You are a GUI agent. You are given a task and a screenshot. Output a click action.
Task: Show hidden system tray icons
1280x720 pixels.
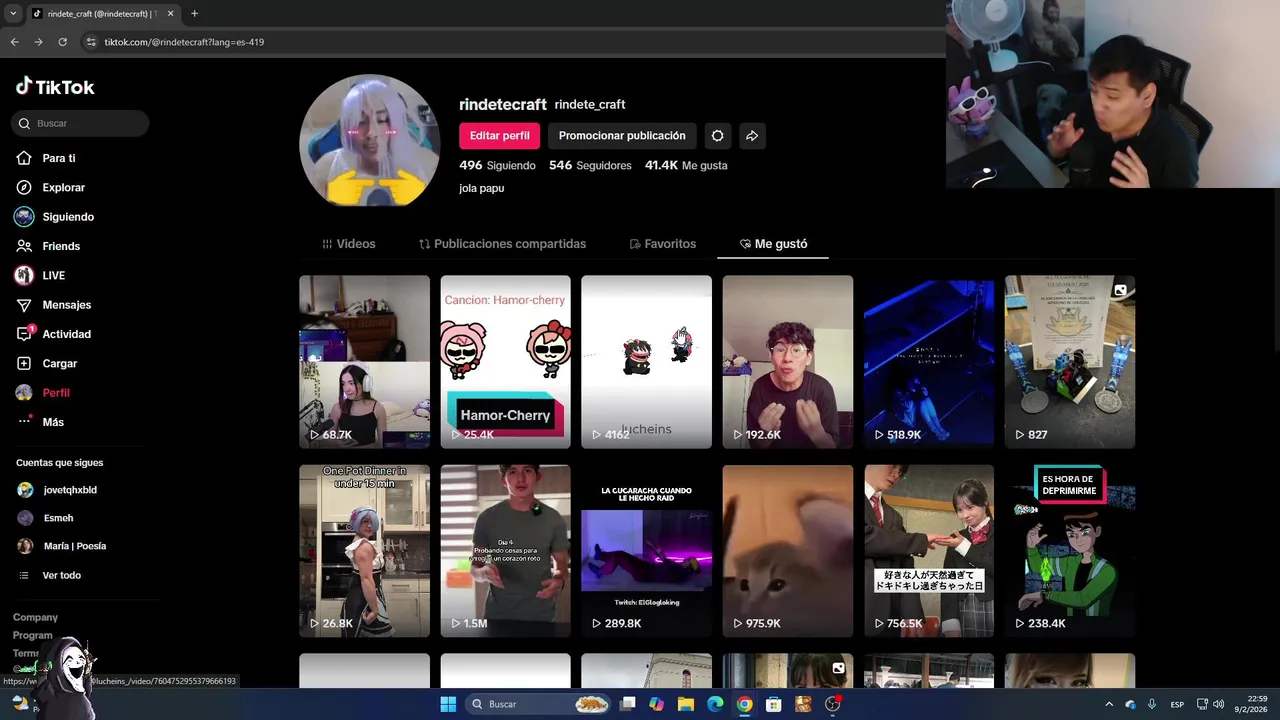(x=1108, y=704)
